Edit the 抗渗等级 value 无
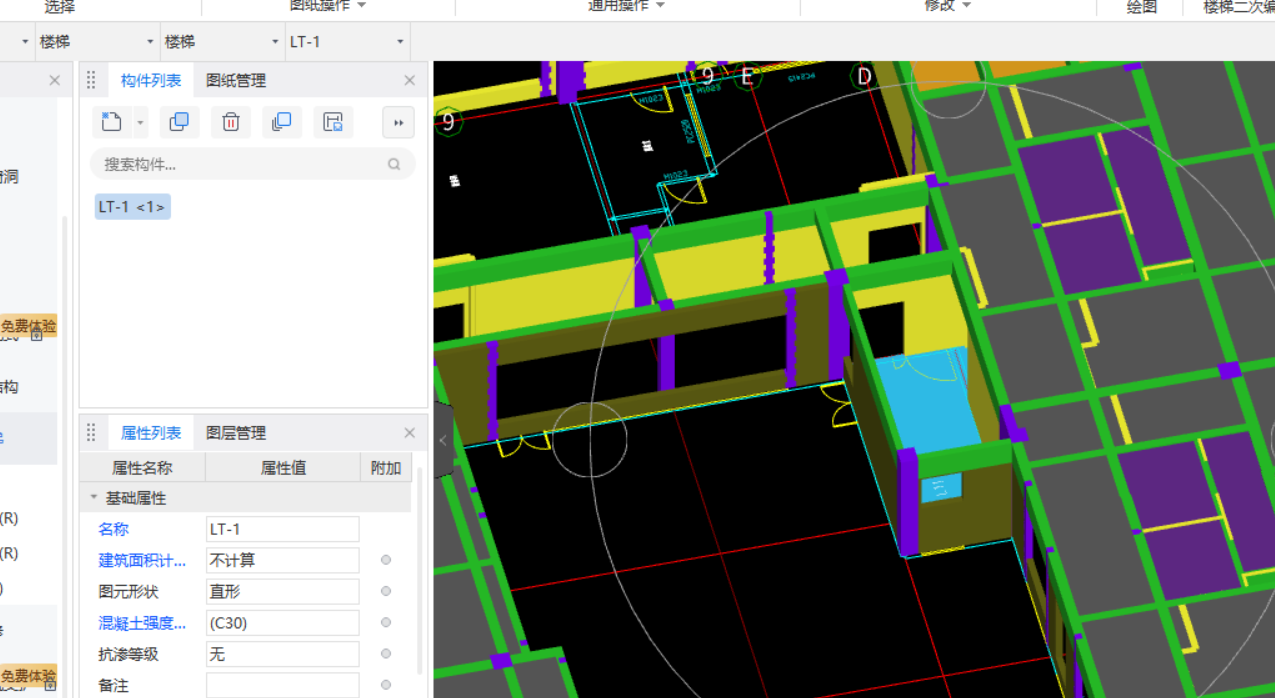Viewport: 1275px width, 698px height. pos(282,654)
